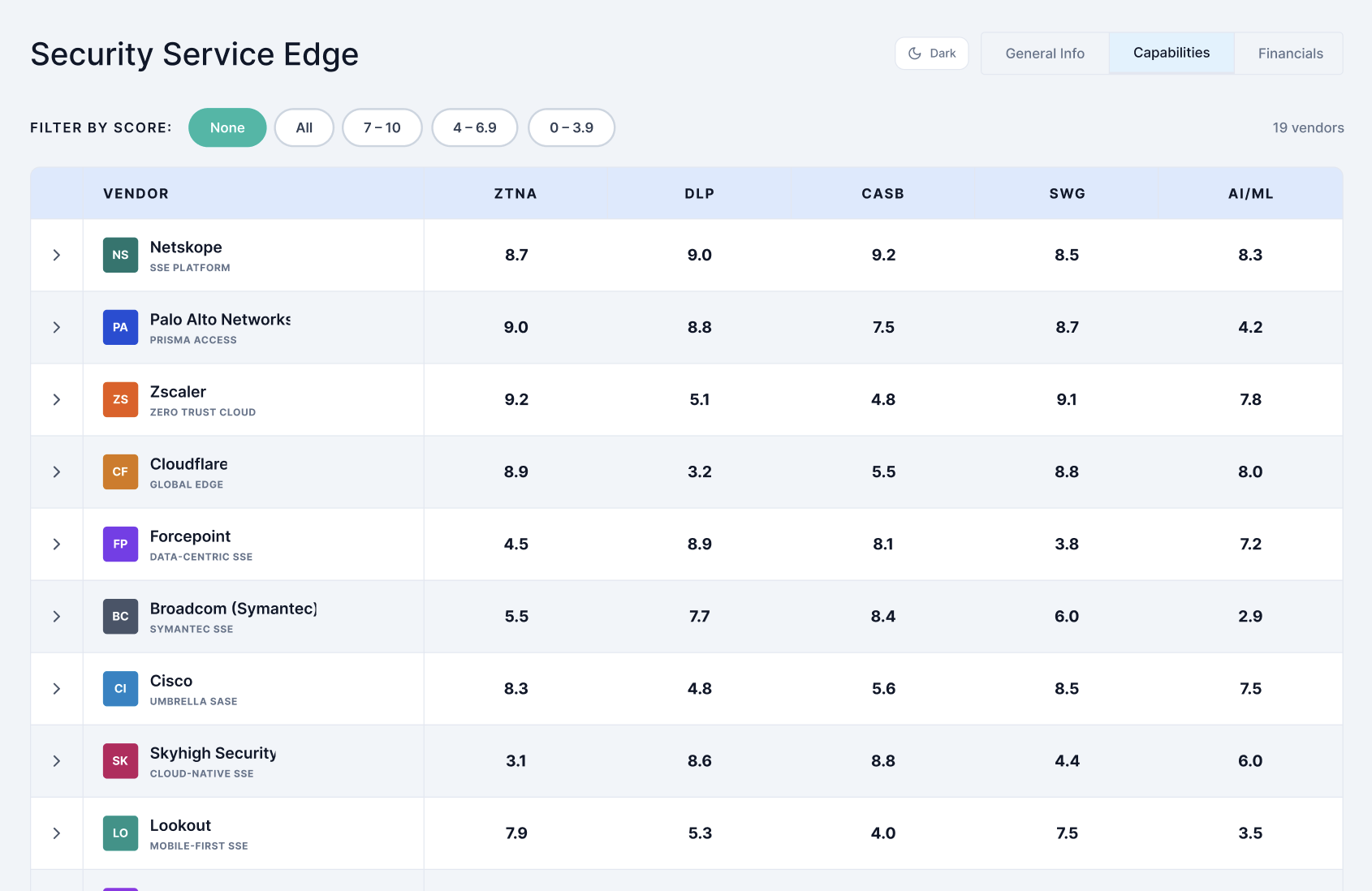Apply the 4 – 6.9 score filter

[x=475, y=127]
